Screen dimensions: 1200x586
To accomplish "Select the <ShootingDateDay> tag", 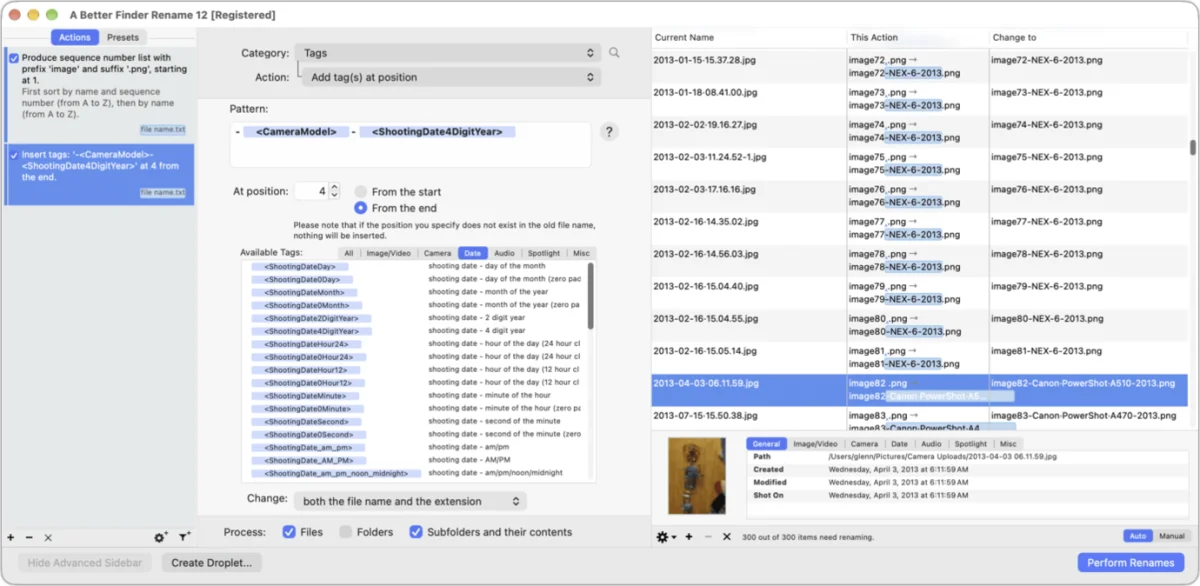I will pyautogui.click(x=300, y=266).
